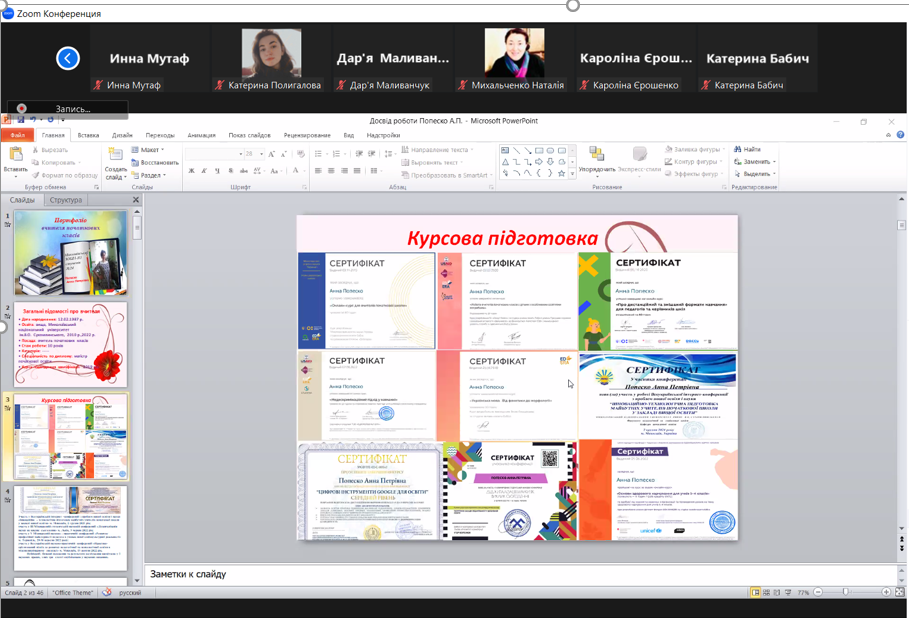Switch to the Вставка ribbon tab
The height and width of the screenshot is (618, 909).
[x=88, y=135]
